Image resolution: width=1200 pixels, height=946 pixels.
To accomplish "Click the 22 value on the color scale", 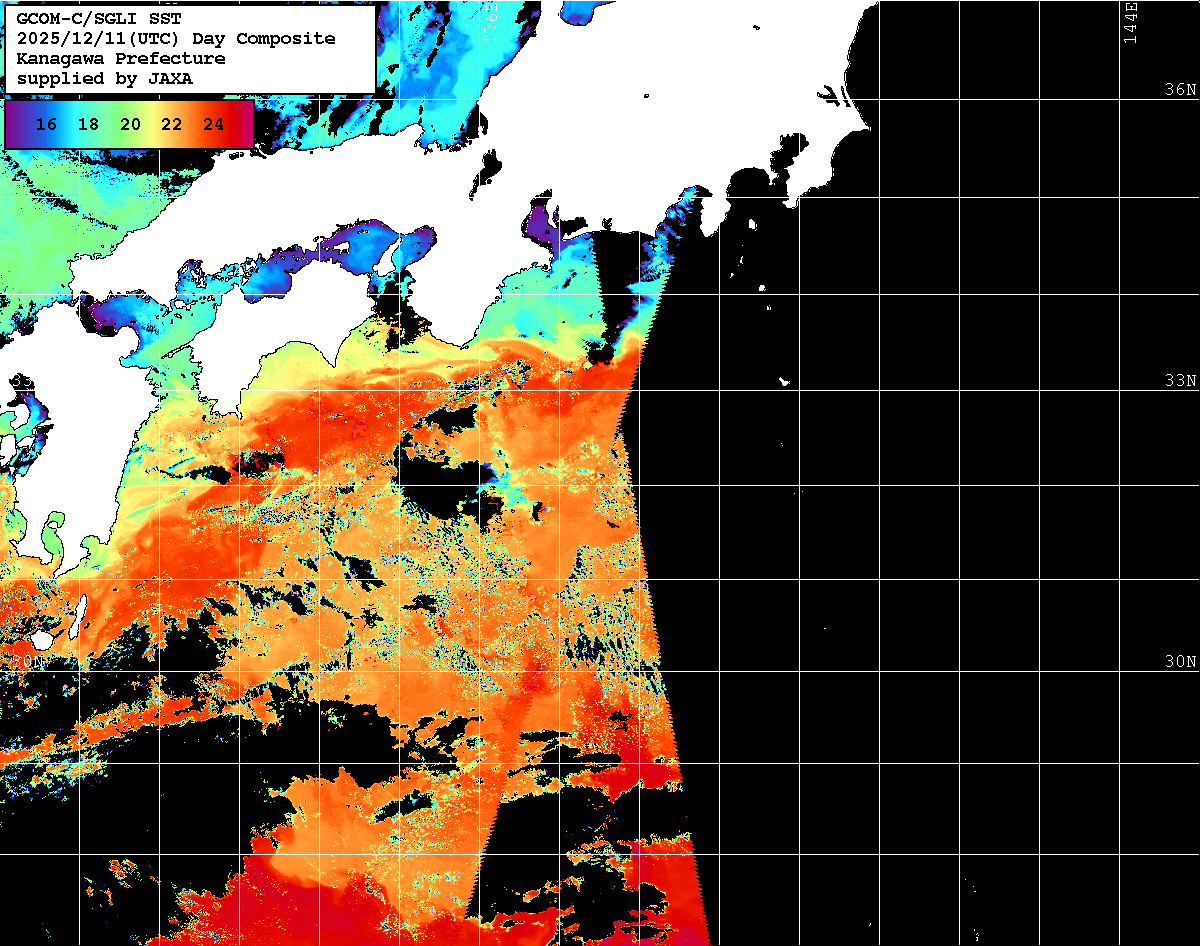I will 171,125.
